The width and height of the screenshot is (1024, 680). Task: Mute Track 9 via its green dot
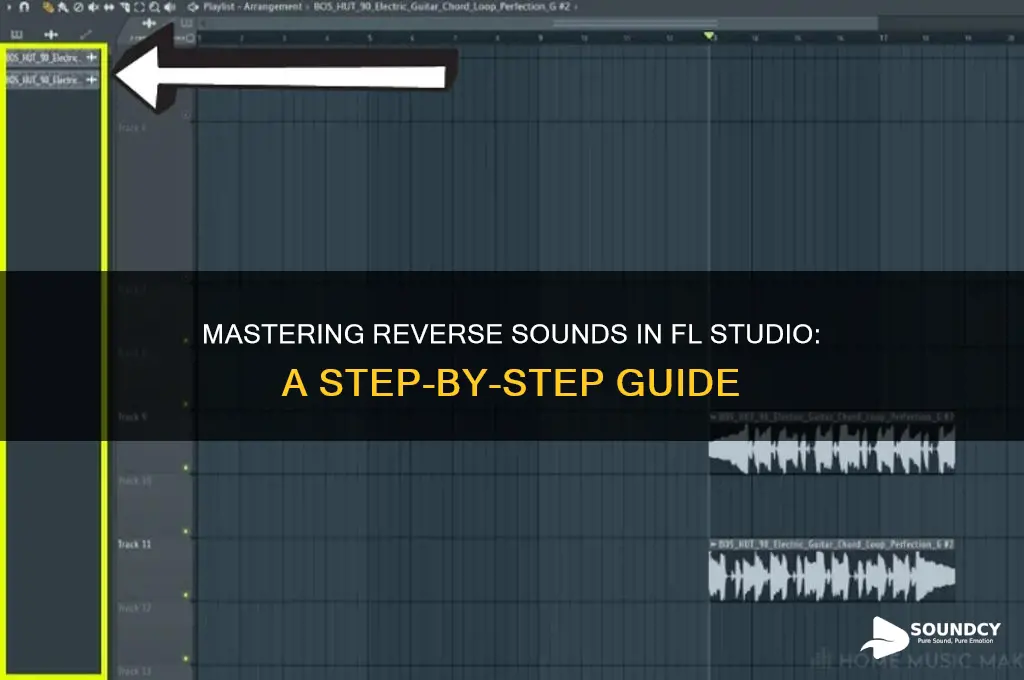coord(185,404)
